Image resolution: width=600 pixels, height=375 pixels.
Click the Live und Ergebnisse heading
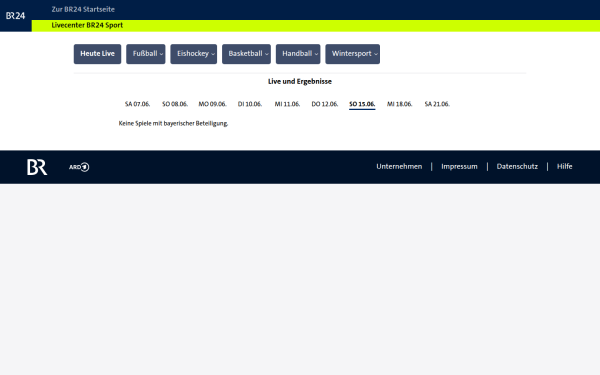tap(300, 82)
